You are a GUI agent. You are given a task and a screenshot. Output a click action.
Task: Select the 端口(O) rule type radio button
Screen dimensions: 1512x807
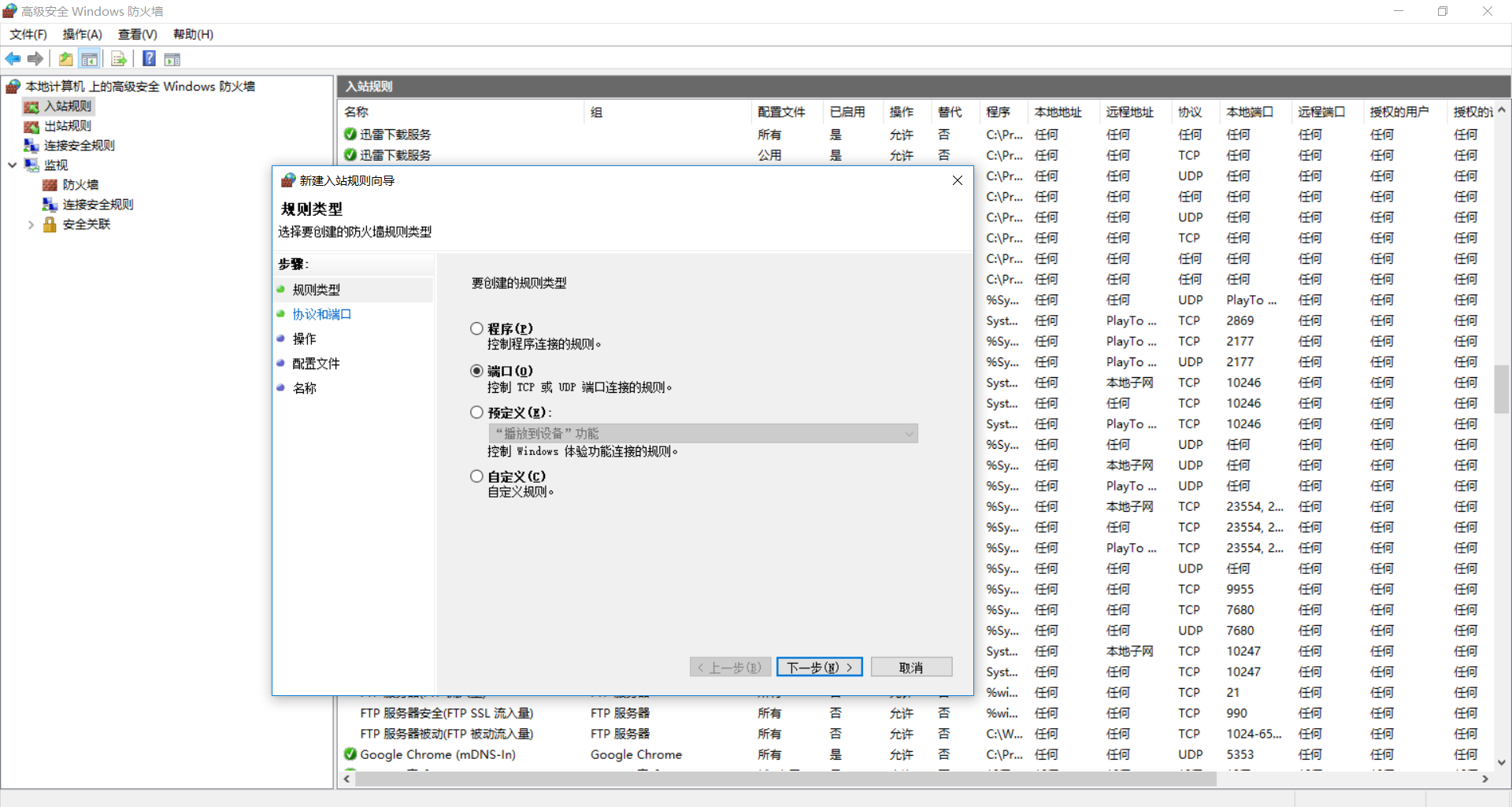pyautogui.click(x=477, y=370)
